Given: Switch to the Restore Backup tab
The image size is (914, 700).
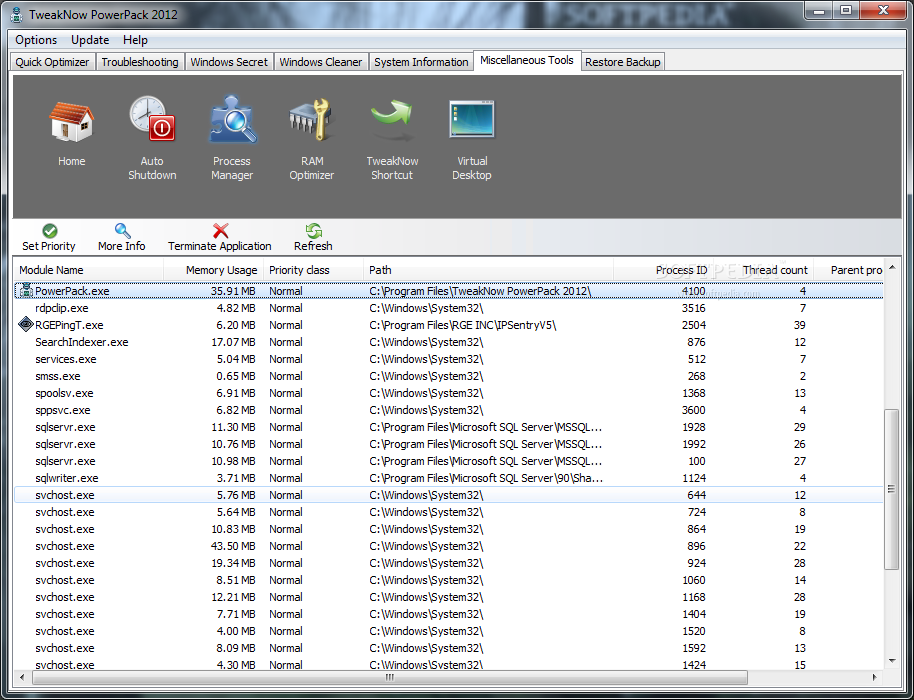Looking at the screenshot, I should point(623,62).
